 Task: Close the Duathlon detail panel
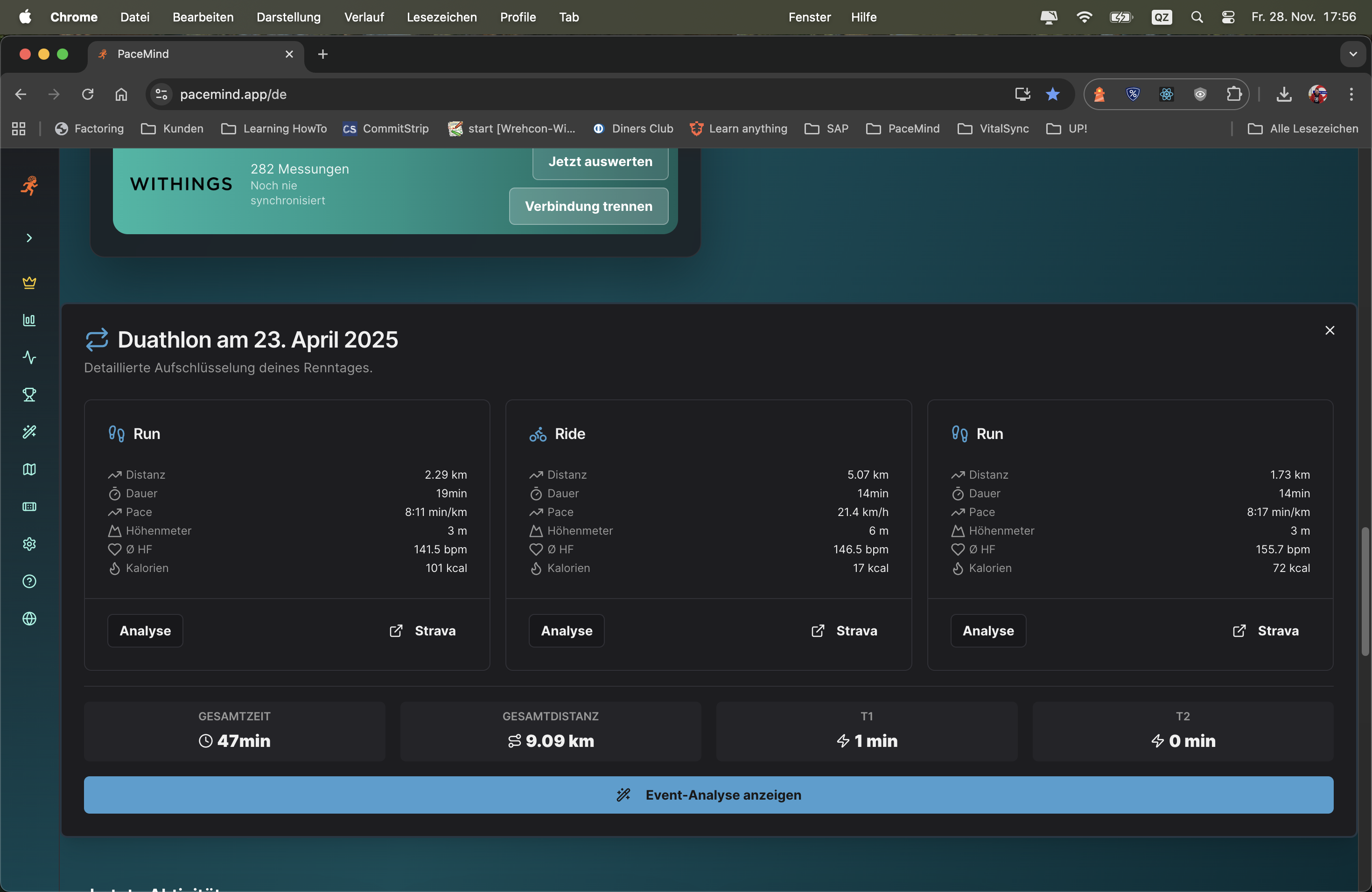click(1330, 330)
